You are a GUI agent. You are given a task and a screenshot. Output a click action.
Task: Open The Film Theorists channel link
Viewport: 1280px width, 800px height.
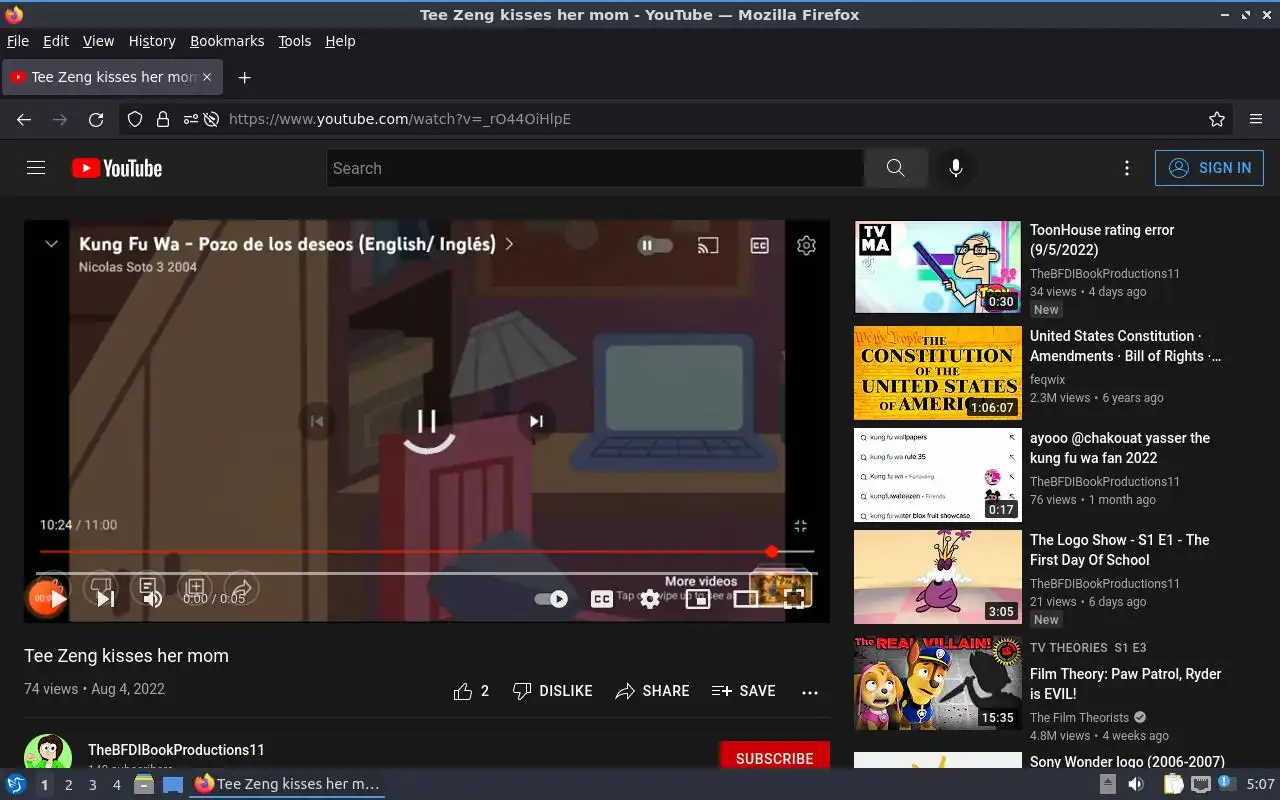1079,718
